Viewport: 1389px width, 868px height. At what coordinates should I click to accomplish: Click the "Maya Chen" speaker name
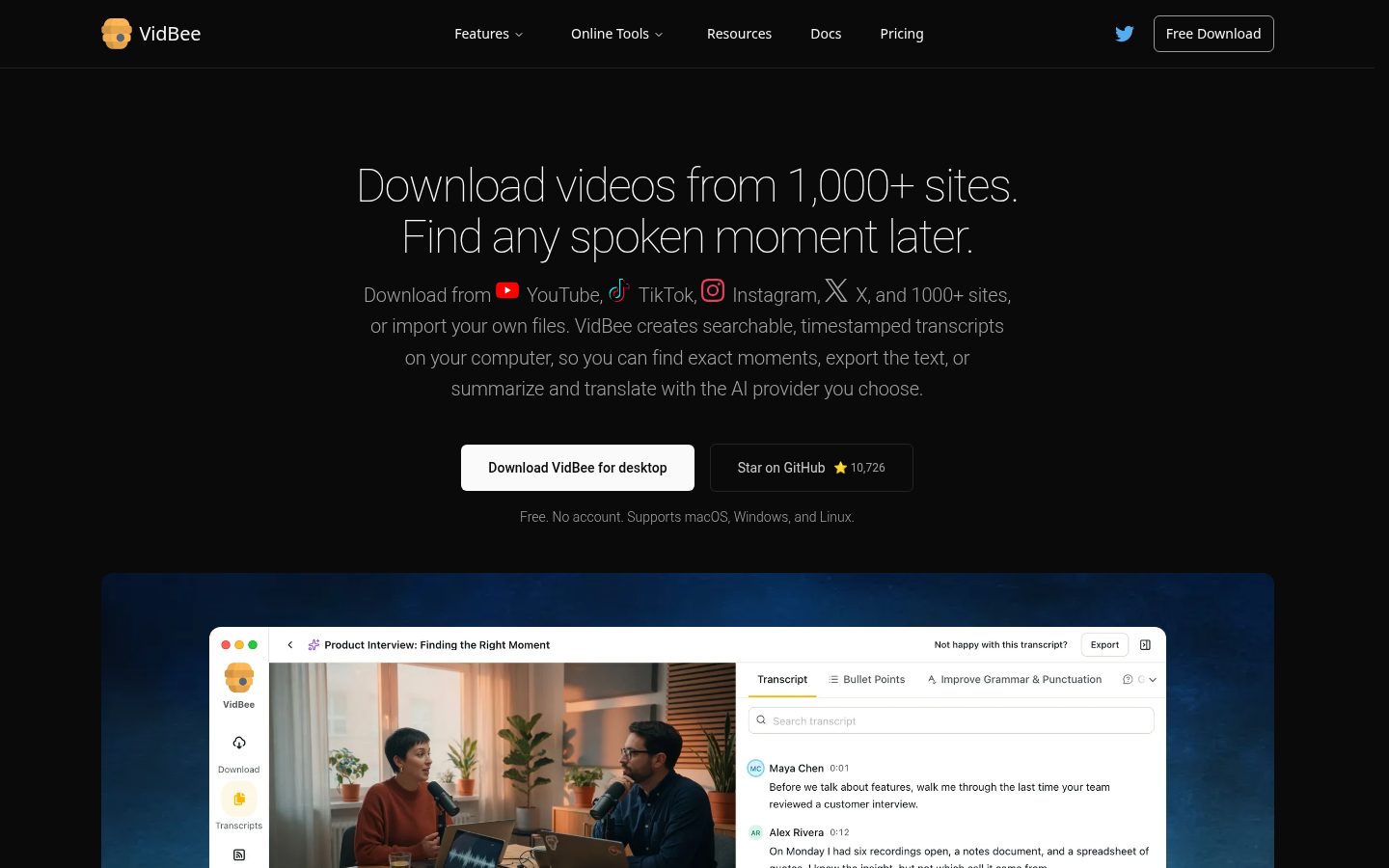tap(796, 769)
